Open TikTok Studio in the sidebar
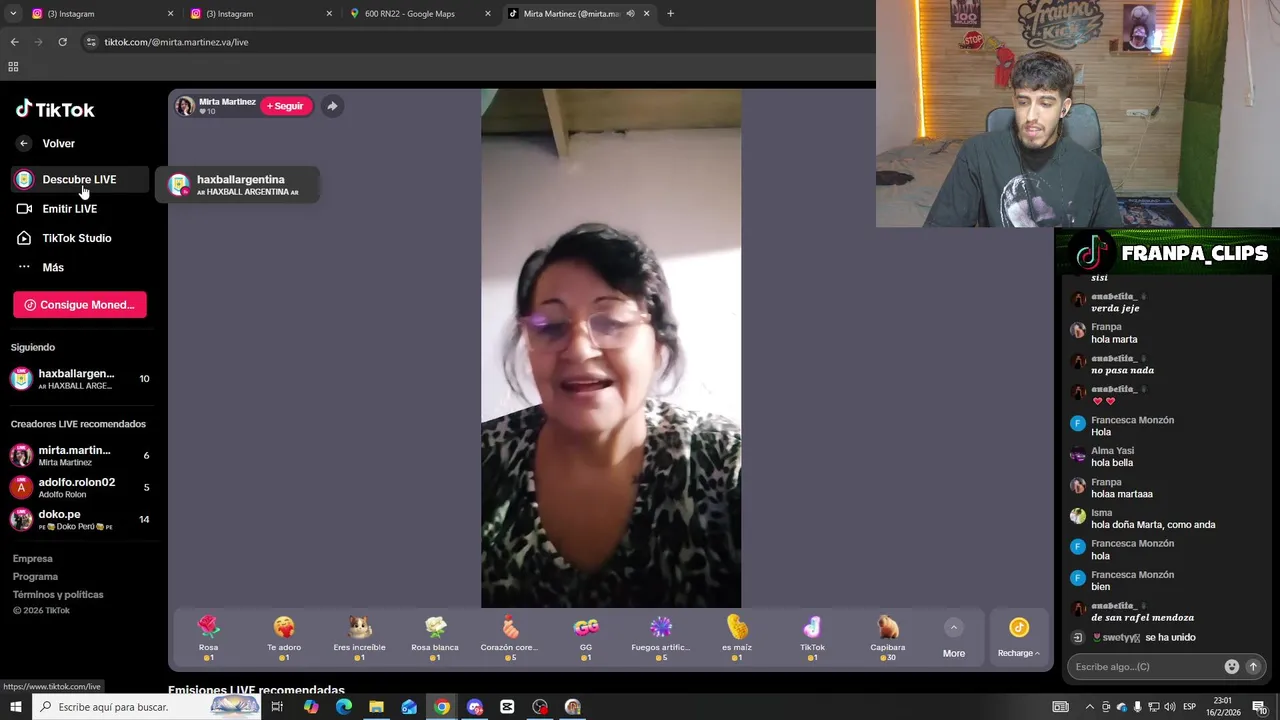Image resolution: width=1280 pixels, height=720 pixels. pyautogui.click(x=77, y=238)
